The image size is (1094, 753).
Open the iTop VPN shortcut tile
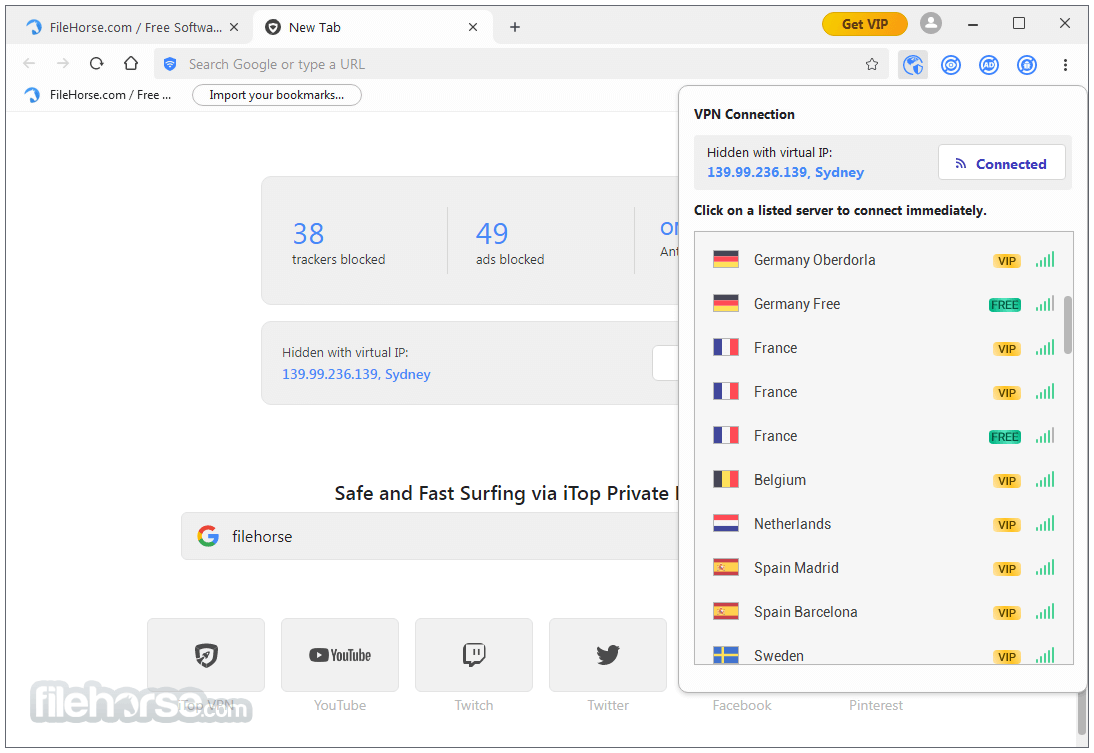point(206,655)
